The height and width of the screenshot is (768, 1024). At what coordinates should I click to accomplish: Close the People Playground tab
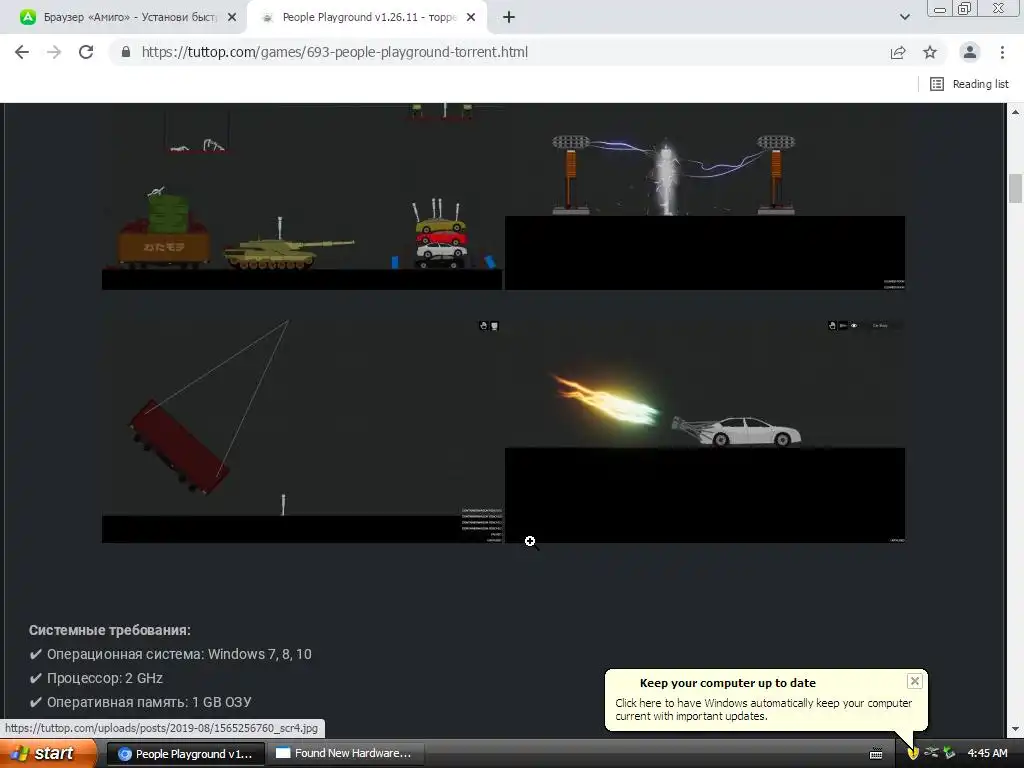pos(471,18)
